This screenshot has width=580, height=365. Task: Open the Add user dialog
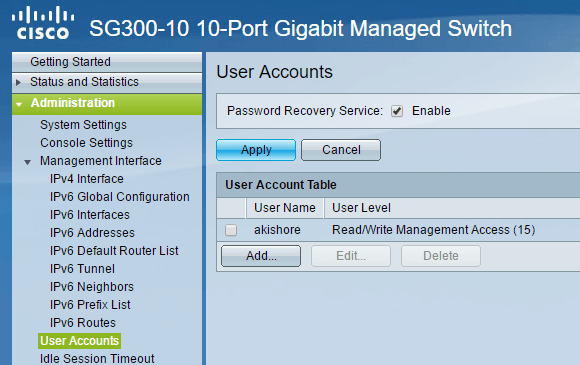[x=261, y=256]
